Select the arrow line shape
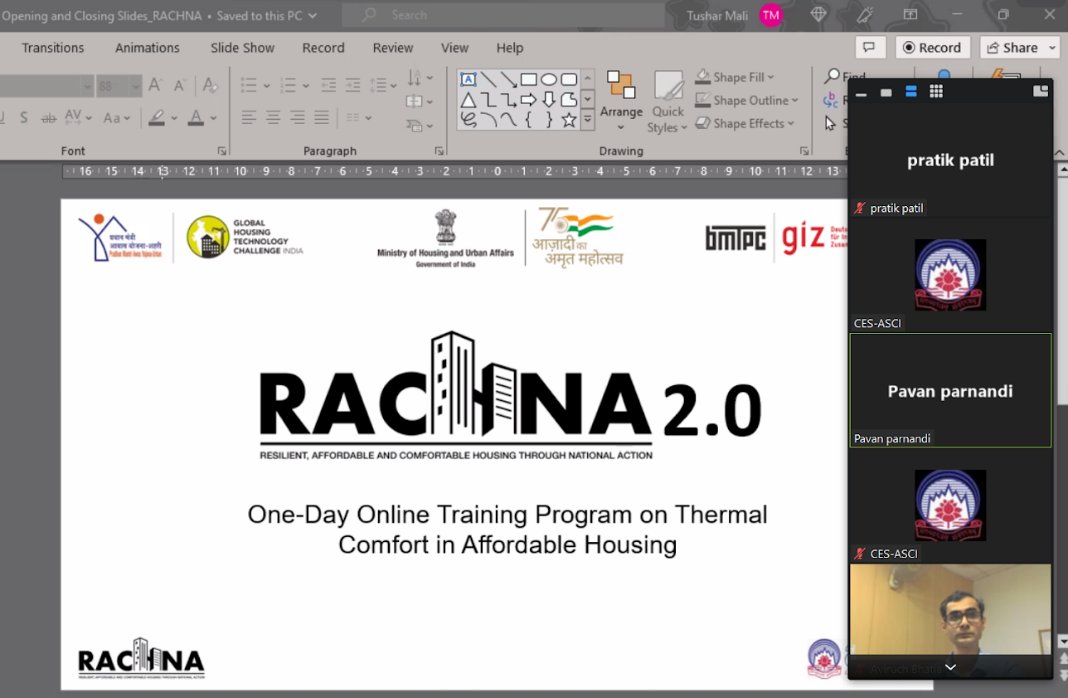1068x698 pixels. pyautogui.click(x=509, y=80)
